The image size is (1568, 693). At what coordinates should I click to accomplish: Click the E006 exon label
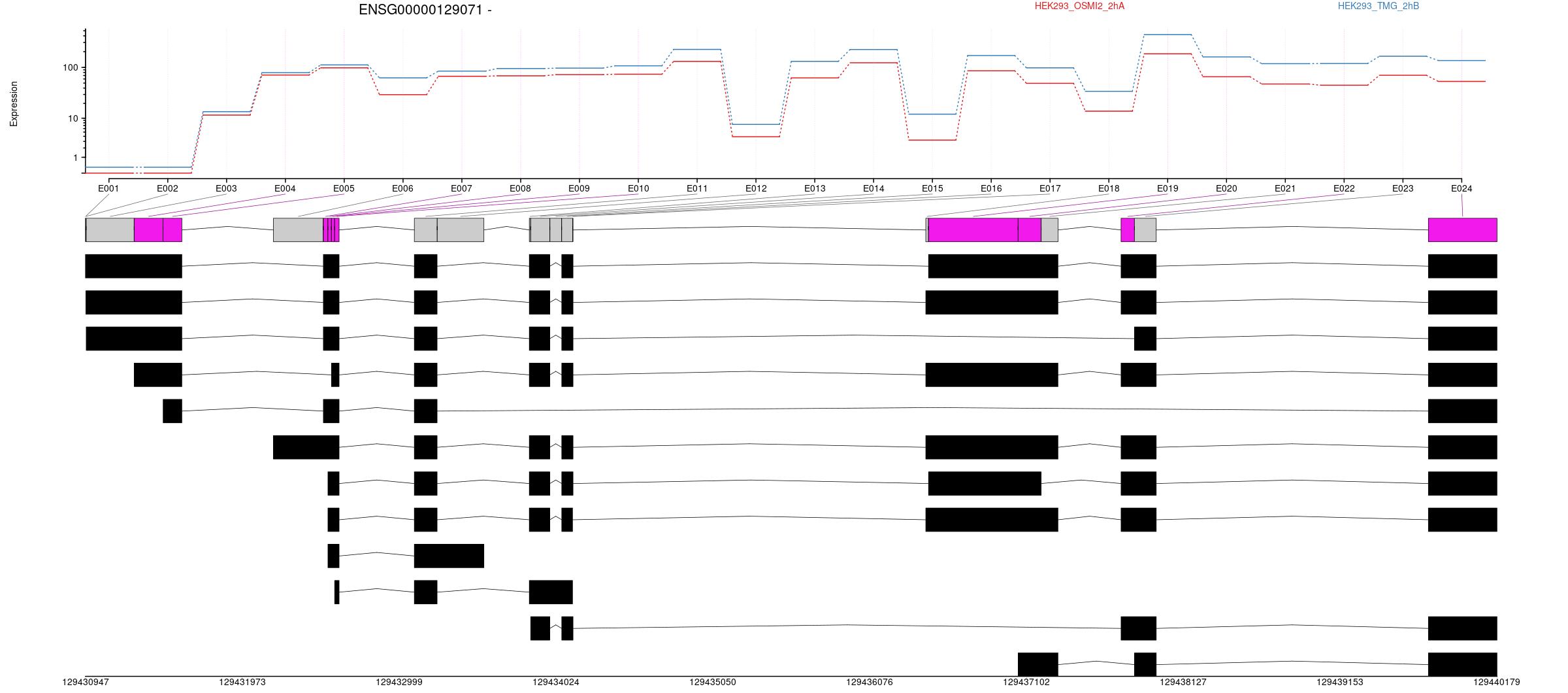click(x=402, y=188)
